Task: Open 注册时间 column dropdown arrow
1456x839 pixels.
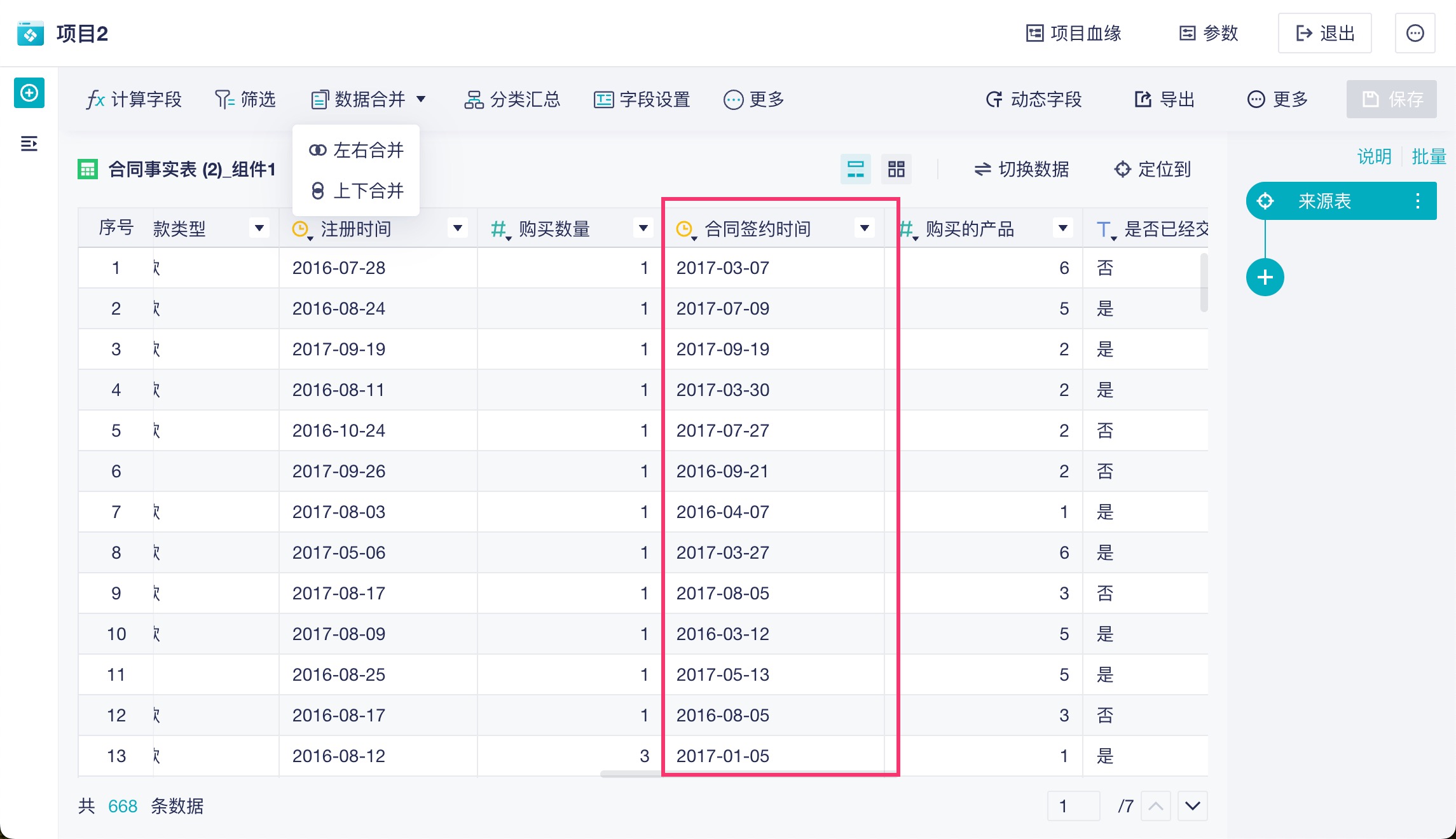Action: click(x=457, y=228)
